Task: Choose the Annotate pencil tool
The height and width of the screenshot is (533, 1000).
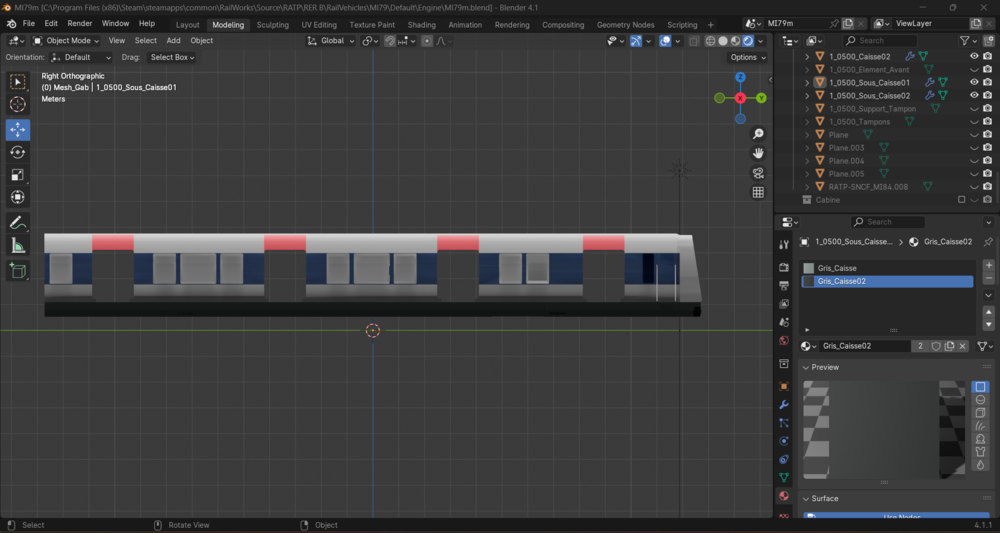Action: coord(18,223)
